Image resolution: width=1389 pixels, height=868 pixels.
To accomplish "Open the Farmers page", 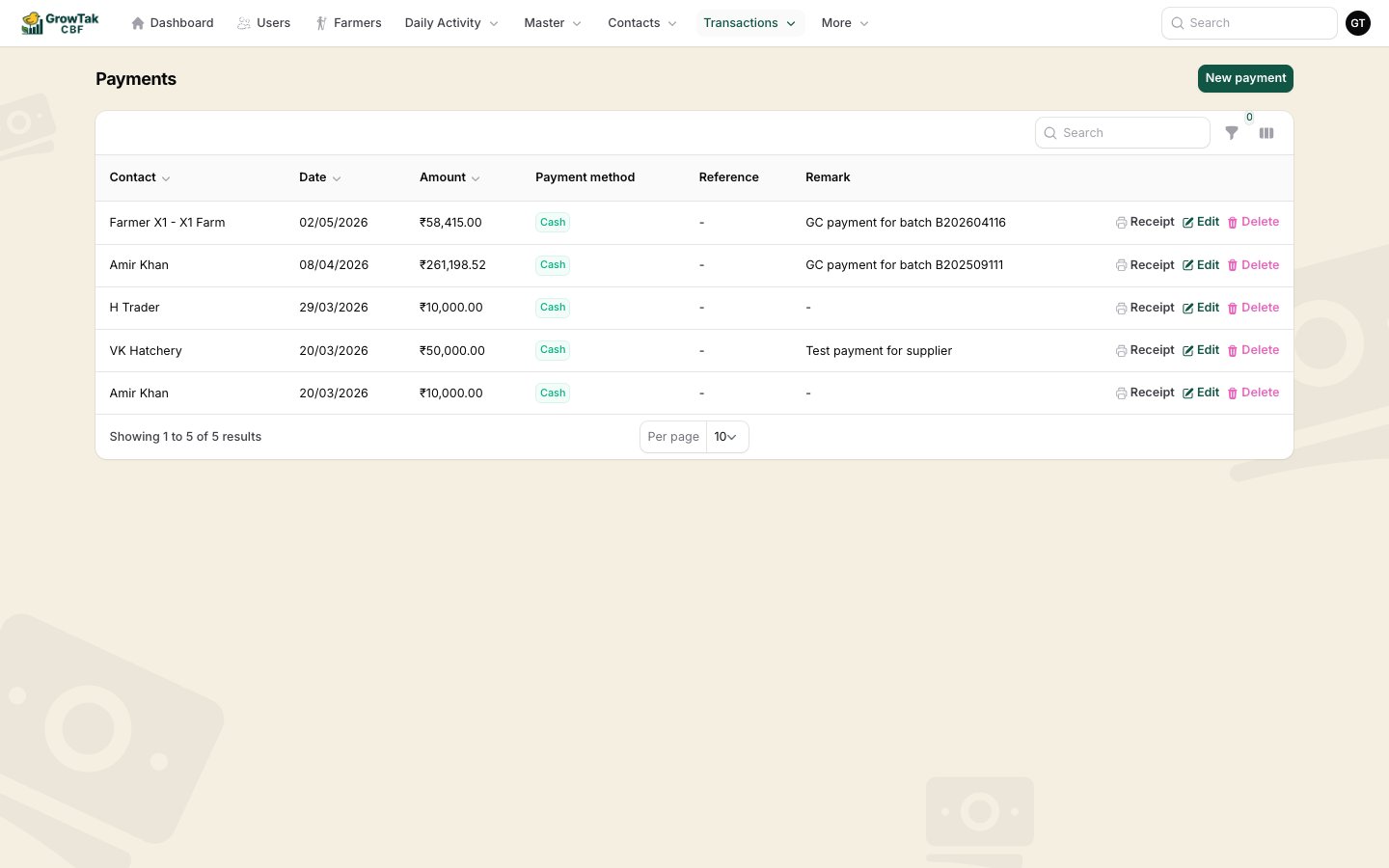I will (x=348, y=23).
